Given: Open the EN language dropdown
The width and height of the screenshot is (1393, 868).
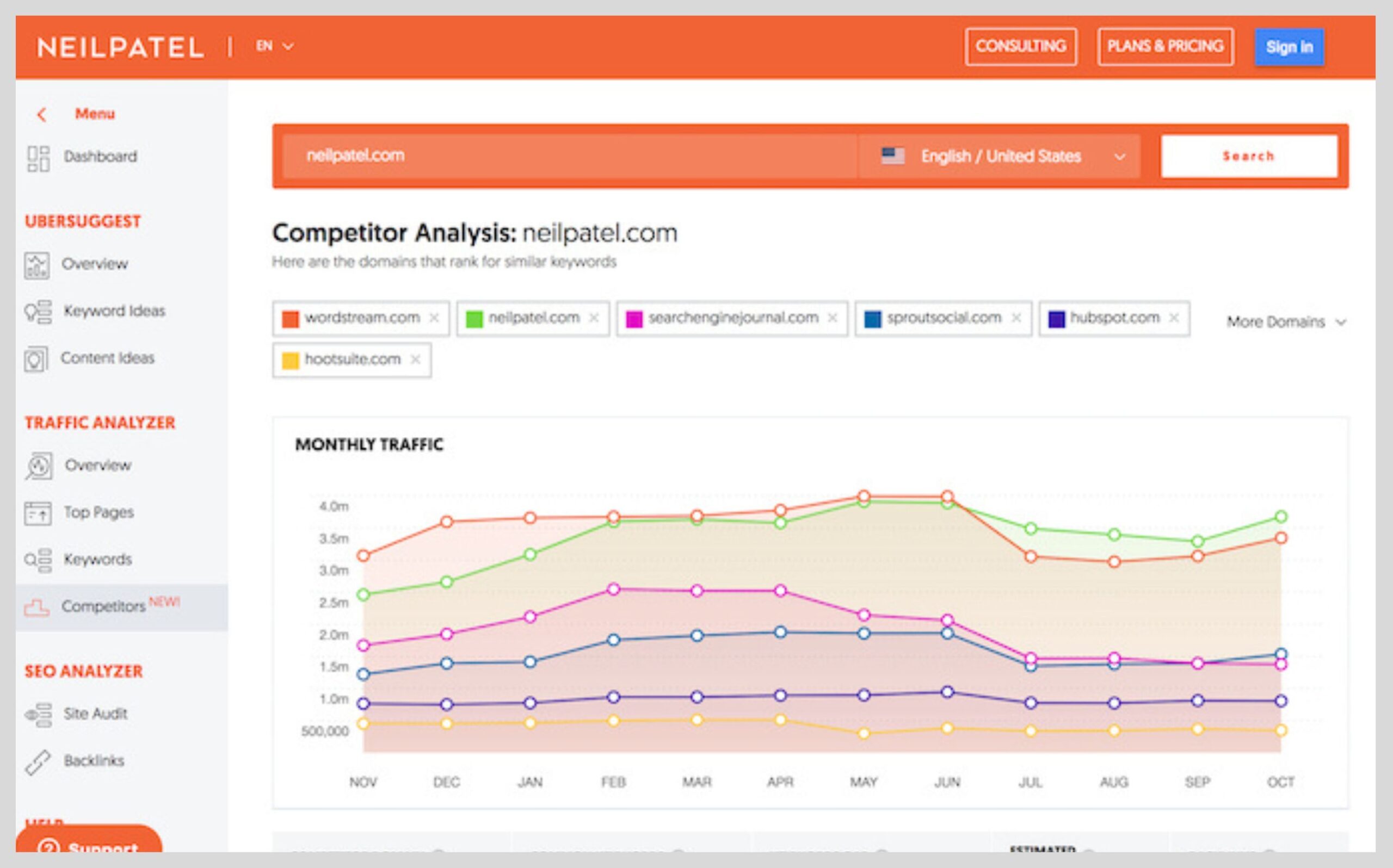Looking at the screenshot, I should point(275,46).
